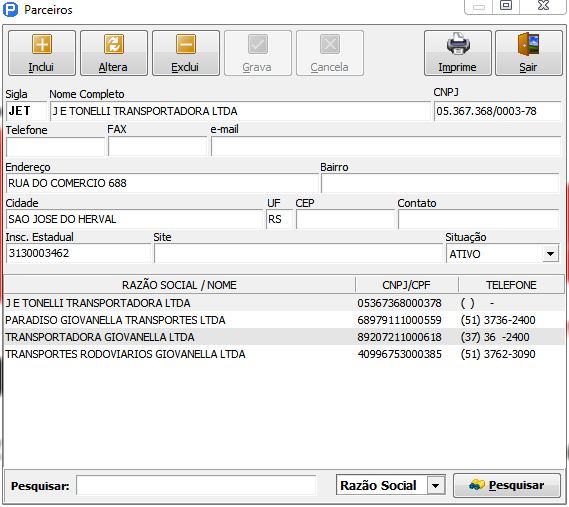Image resolution: width=569 pixels, height=507 pixels.
Task: Click the empty Contato field
Action: pyautogui.click(x=478, y=219)
